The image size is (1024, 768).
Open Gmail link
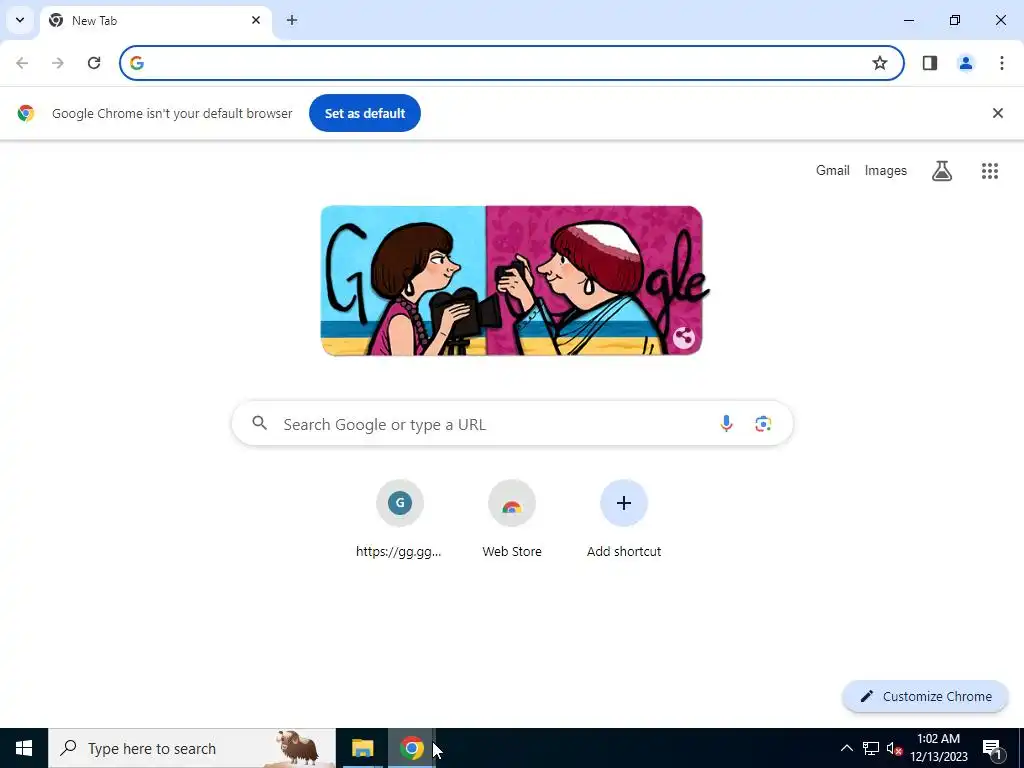tap(833, 170)
